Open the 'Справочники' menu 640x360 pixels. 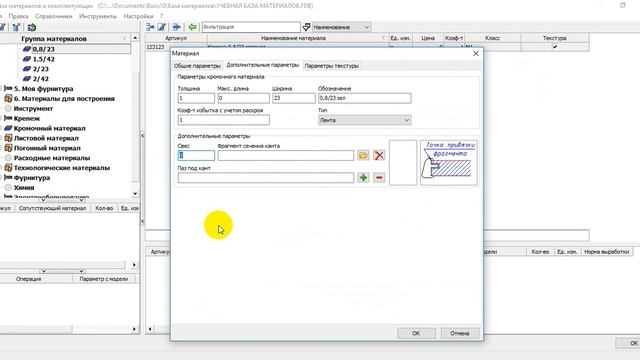[x=53, y=16]
